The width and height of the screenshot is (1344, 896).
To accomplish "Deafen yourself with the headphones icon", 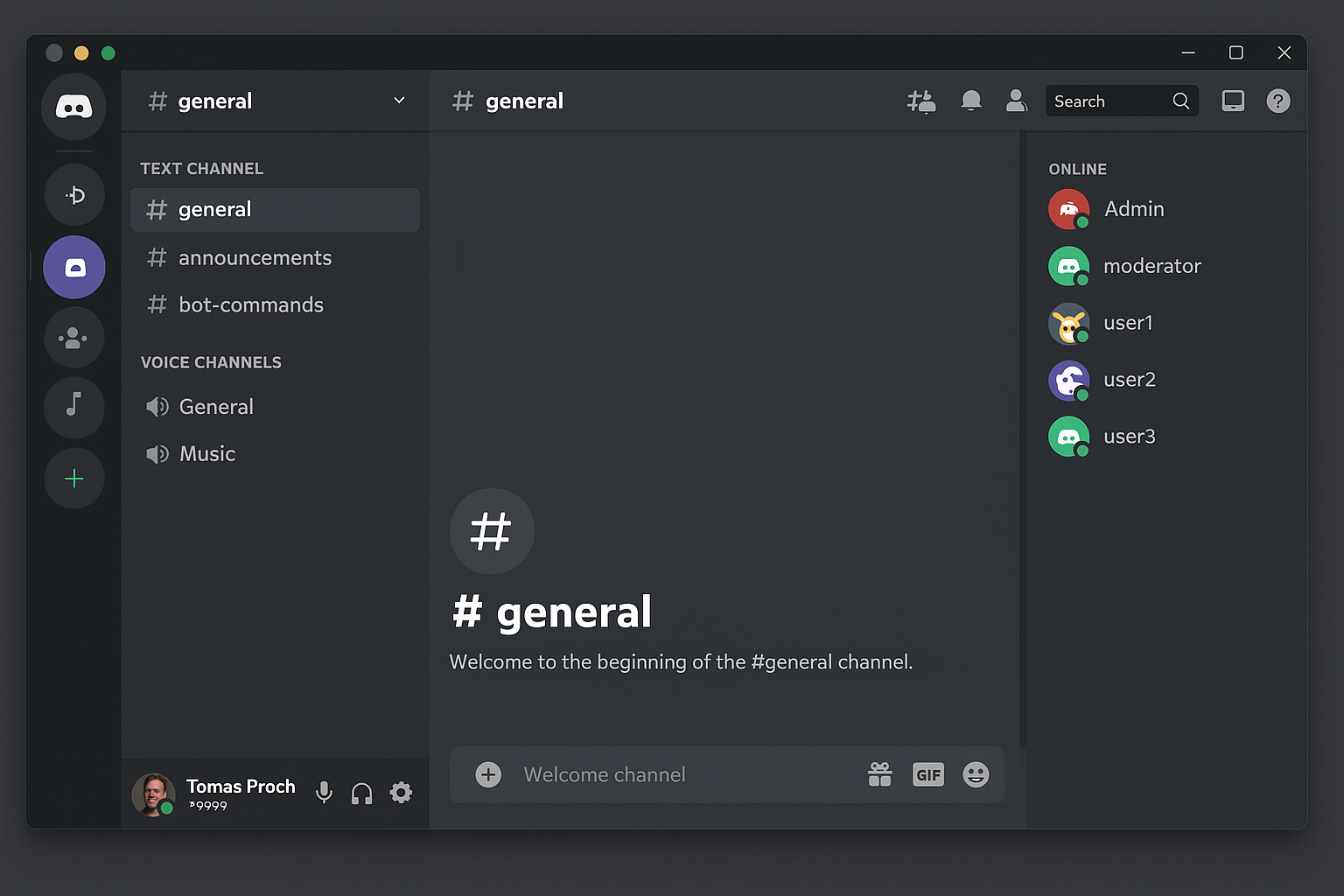I will pyautogui.click(x=362, y=793).
